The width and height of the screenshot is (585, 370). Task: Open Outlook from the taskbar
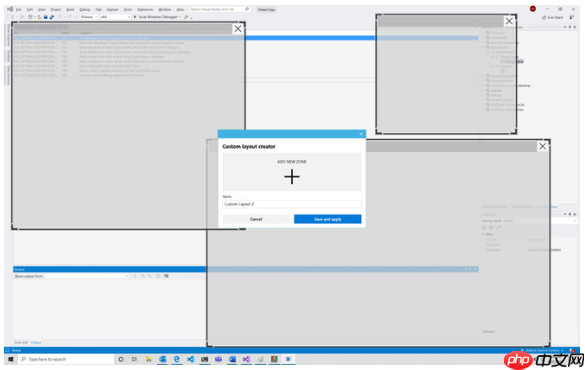pos(162,359)
